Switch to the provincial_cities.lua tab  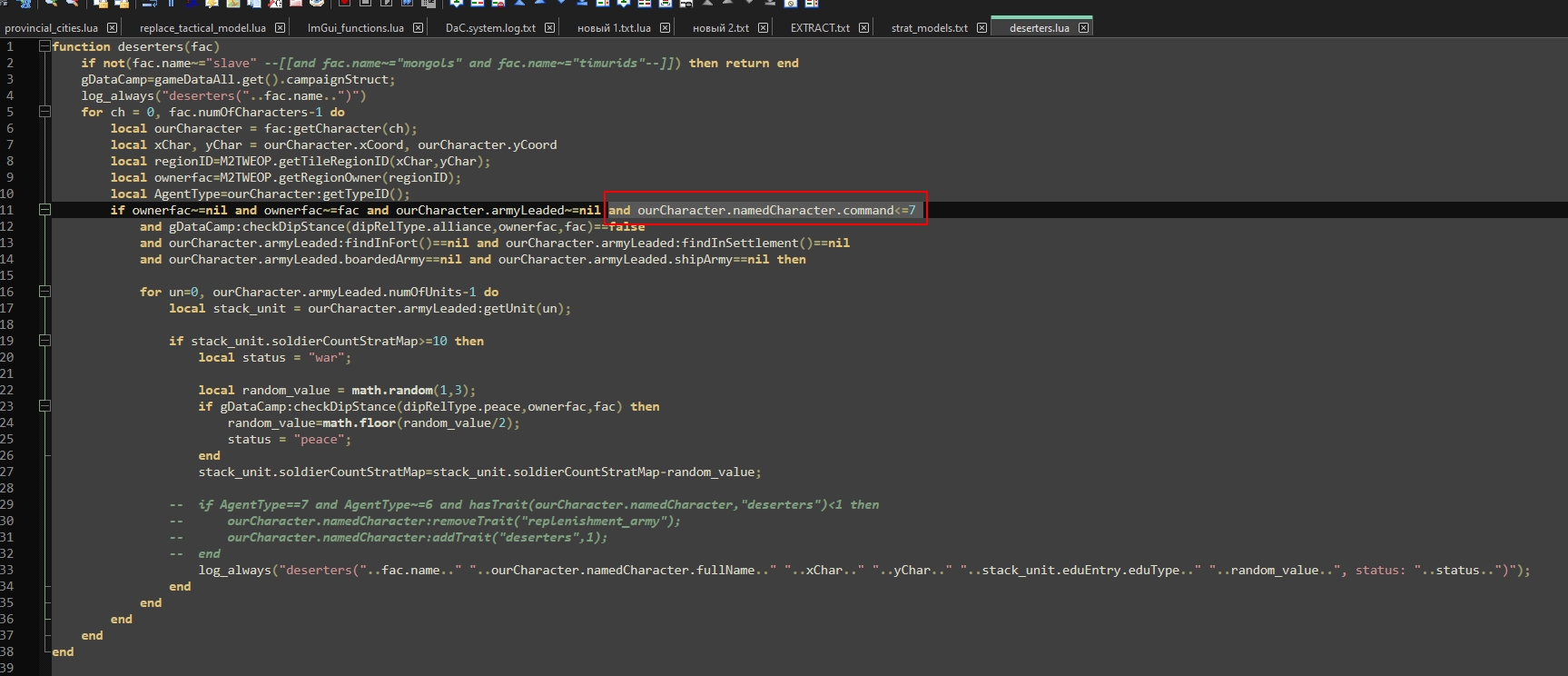50,28
